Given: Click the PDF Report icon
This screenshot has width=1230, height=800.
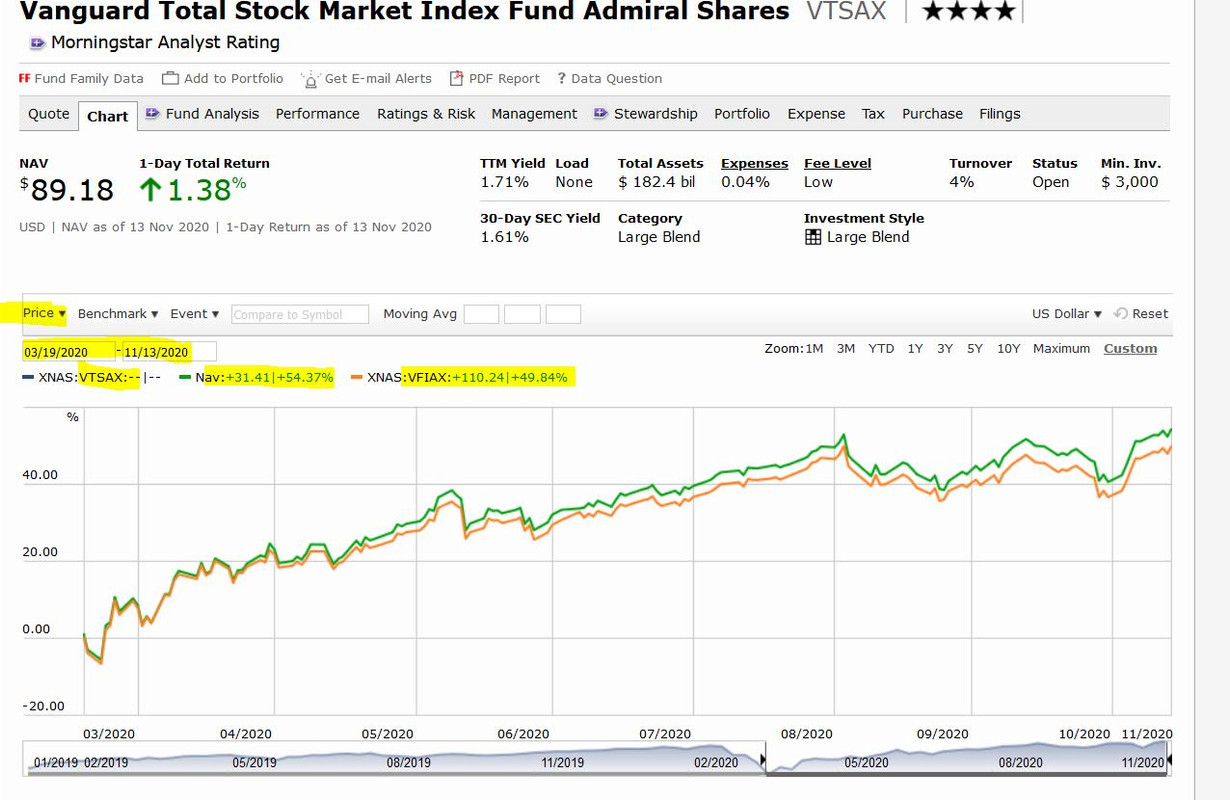Looking at the screenshot, I should coord(456,78).
